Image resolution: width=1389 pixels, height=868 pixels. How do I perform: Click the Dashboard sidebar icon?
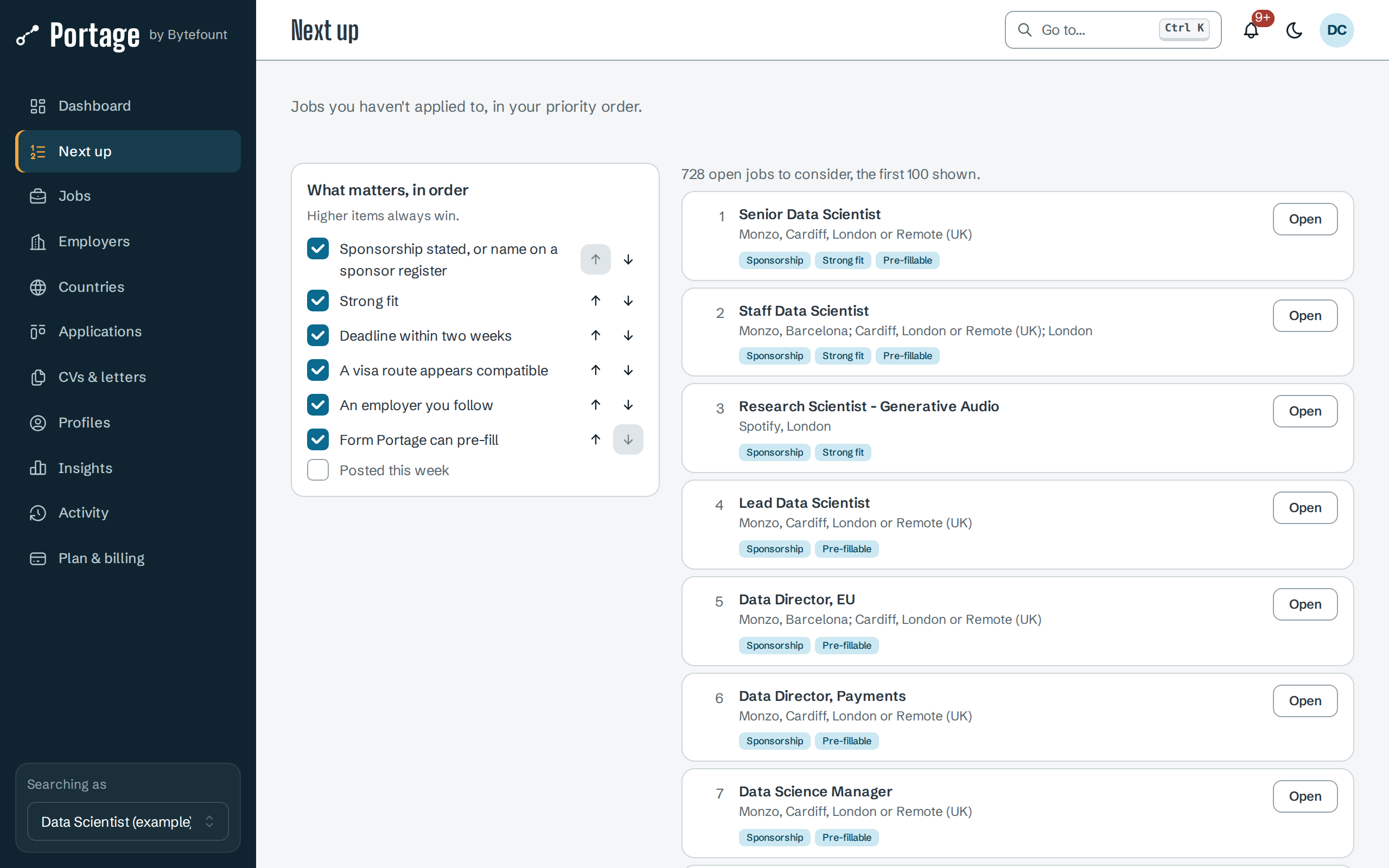38,106
